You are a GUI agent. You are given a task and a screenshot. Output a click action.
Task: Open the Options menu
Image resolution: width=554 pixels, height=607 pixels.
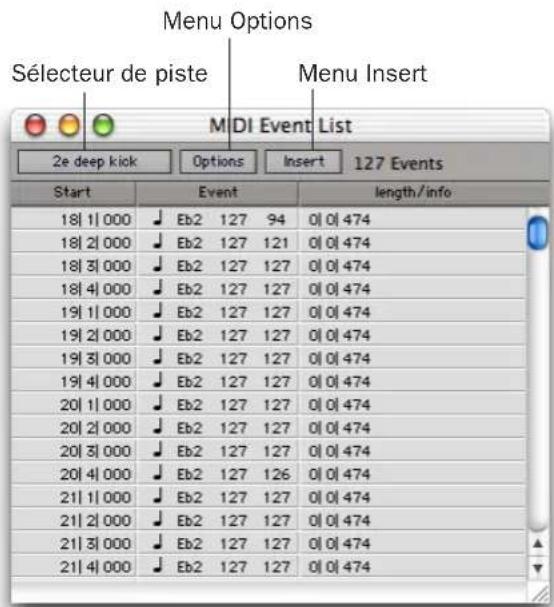click(x=218, y=161)
